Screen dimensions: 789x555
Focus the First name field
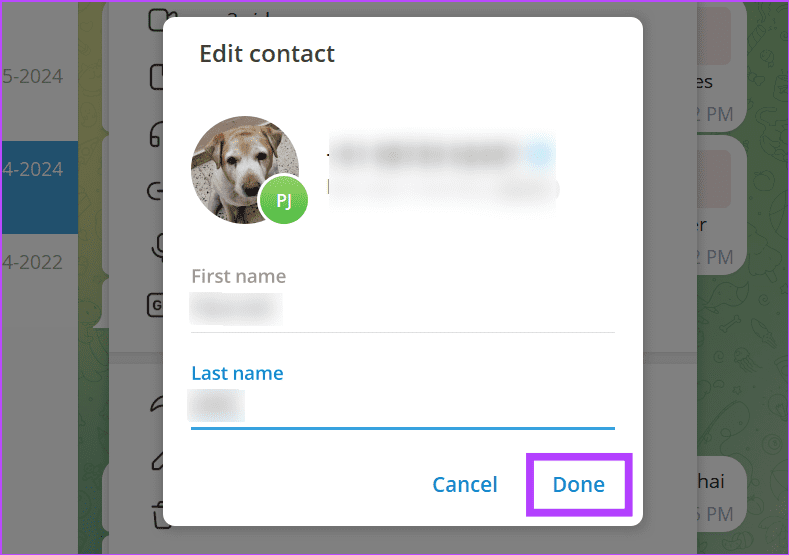pos(400,309)
